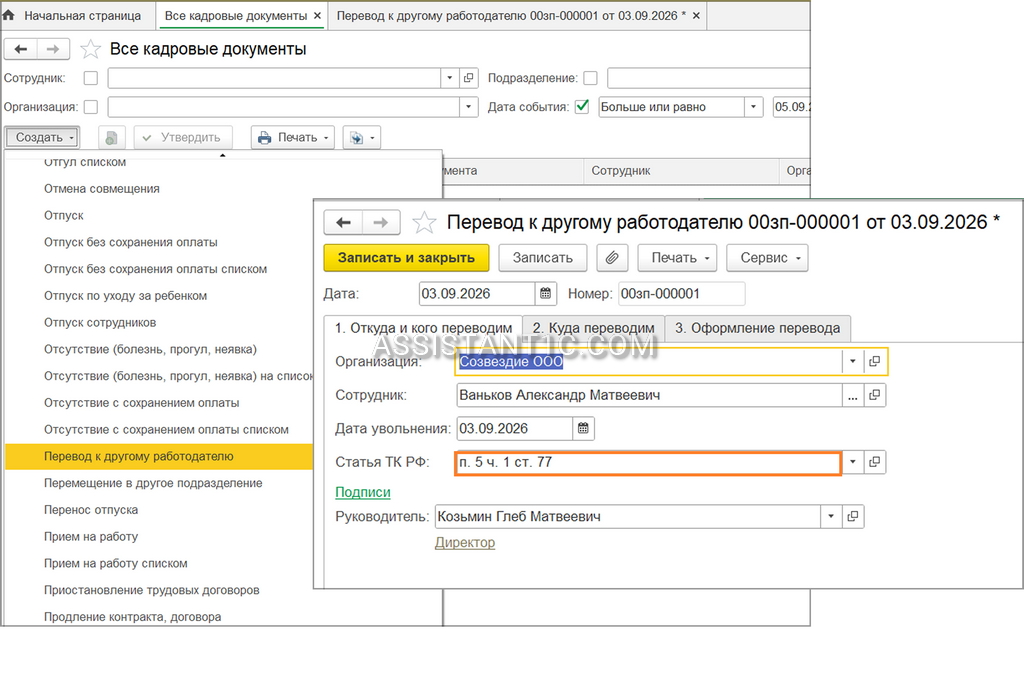Star Все кадровые документы as favorite
The height and width of the screenshot is (688, 1024).
pyautogui.click(x=90, y=49)
